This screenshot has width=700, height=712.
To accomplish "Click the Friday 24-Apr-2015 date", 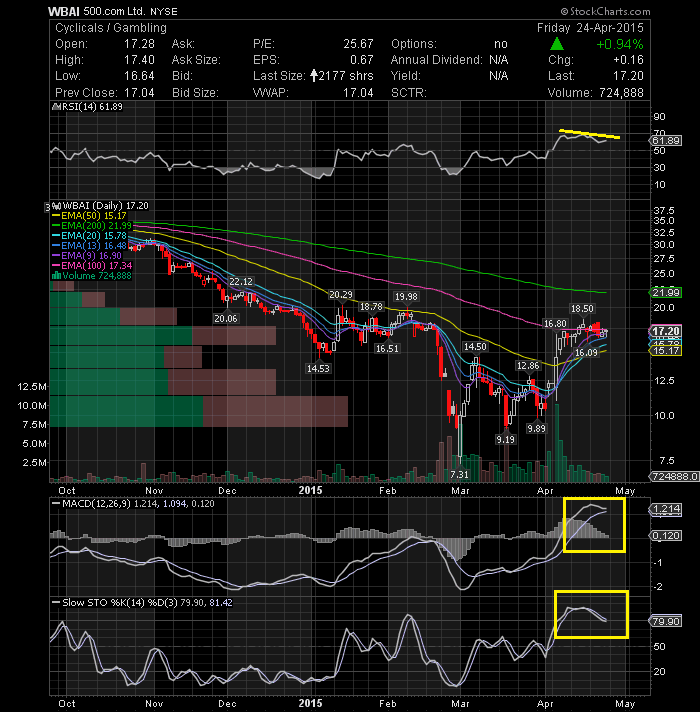I will tap(590, 28).
